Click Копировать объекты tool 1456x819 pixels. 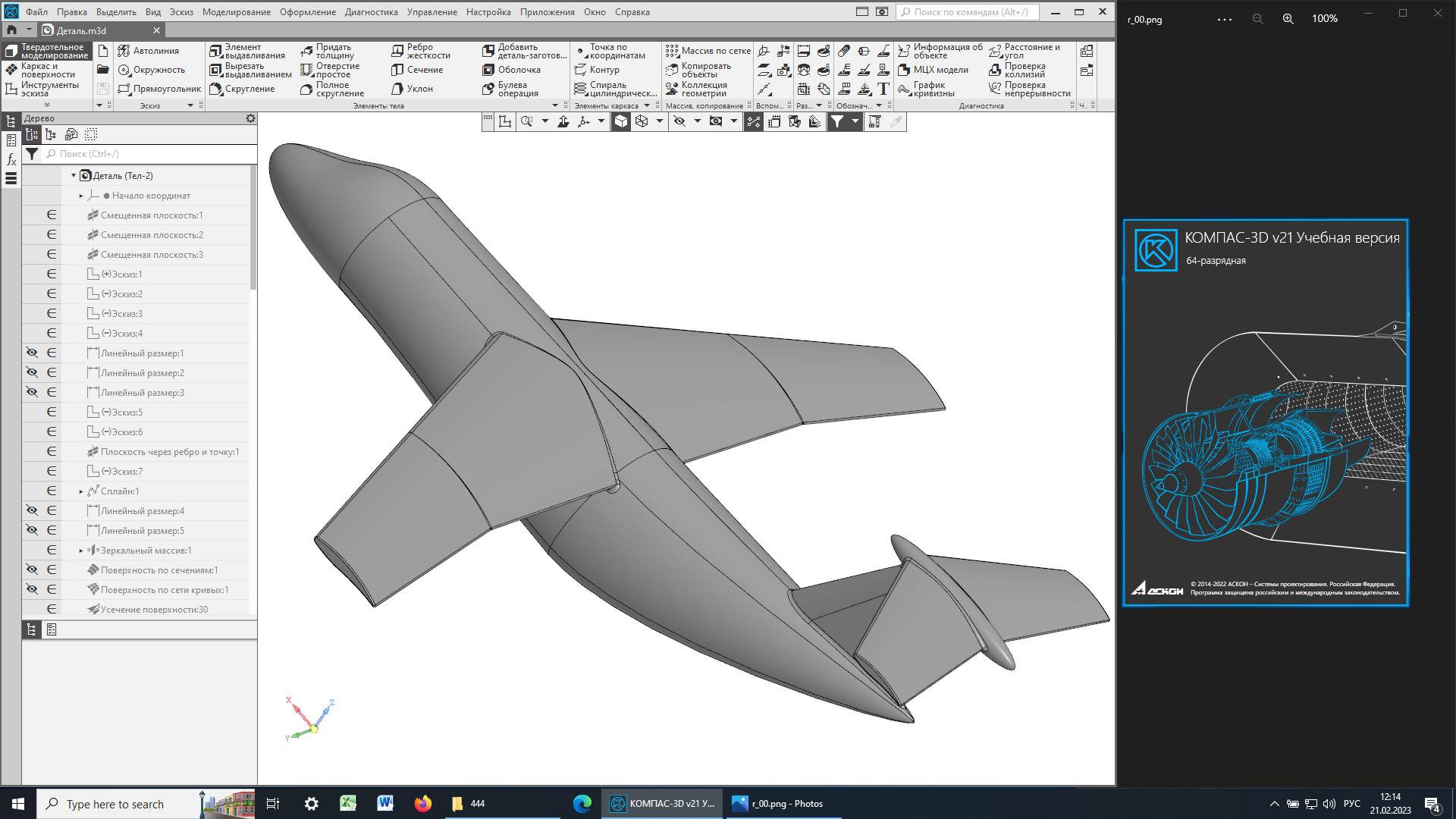click(698, 70)
